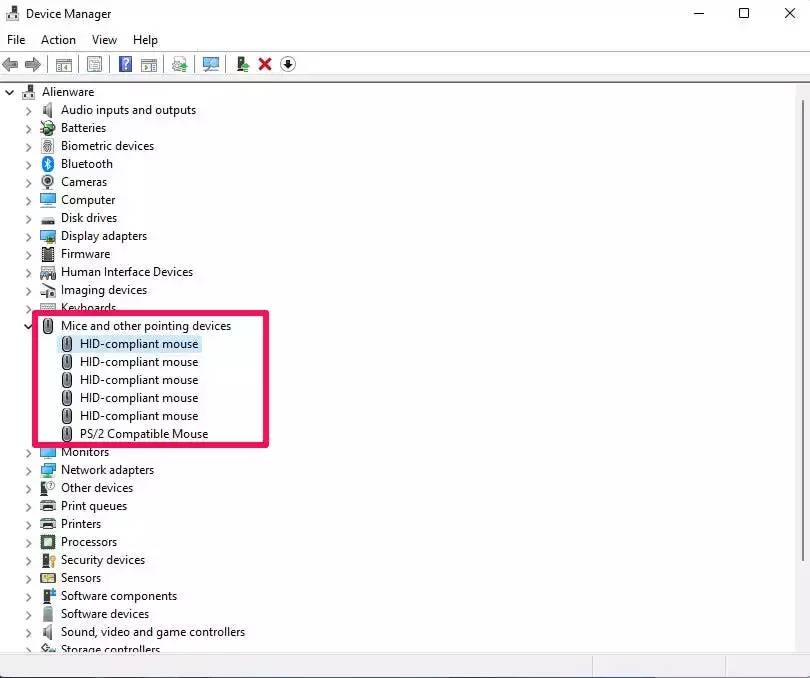Click the Properties toolbar icon

(95, 64)
